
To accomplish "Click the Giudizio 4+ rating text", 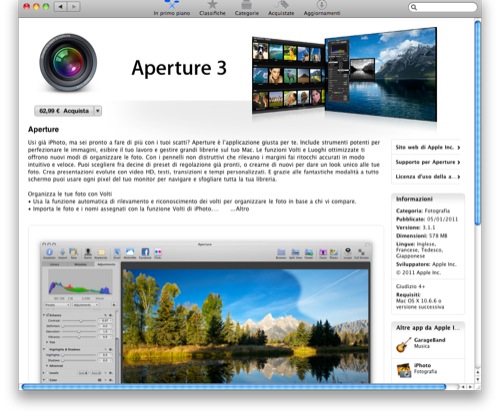I will point(410,286).
